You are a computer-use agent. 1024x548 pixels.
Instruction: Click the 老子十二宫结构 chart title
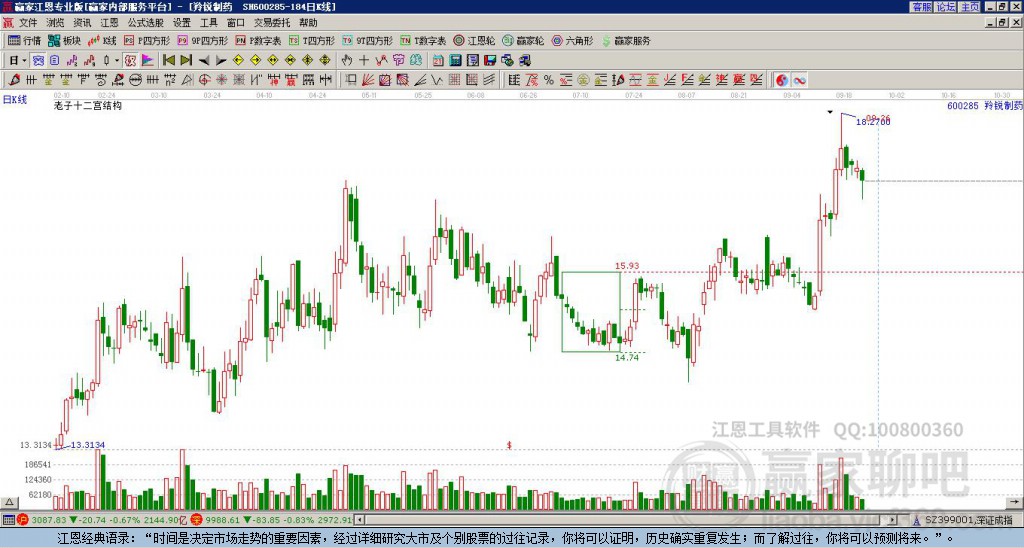[88, 105]
